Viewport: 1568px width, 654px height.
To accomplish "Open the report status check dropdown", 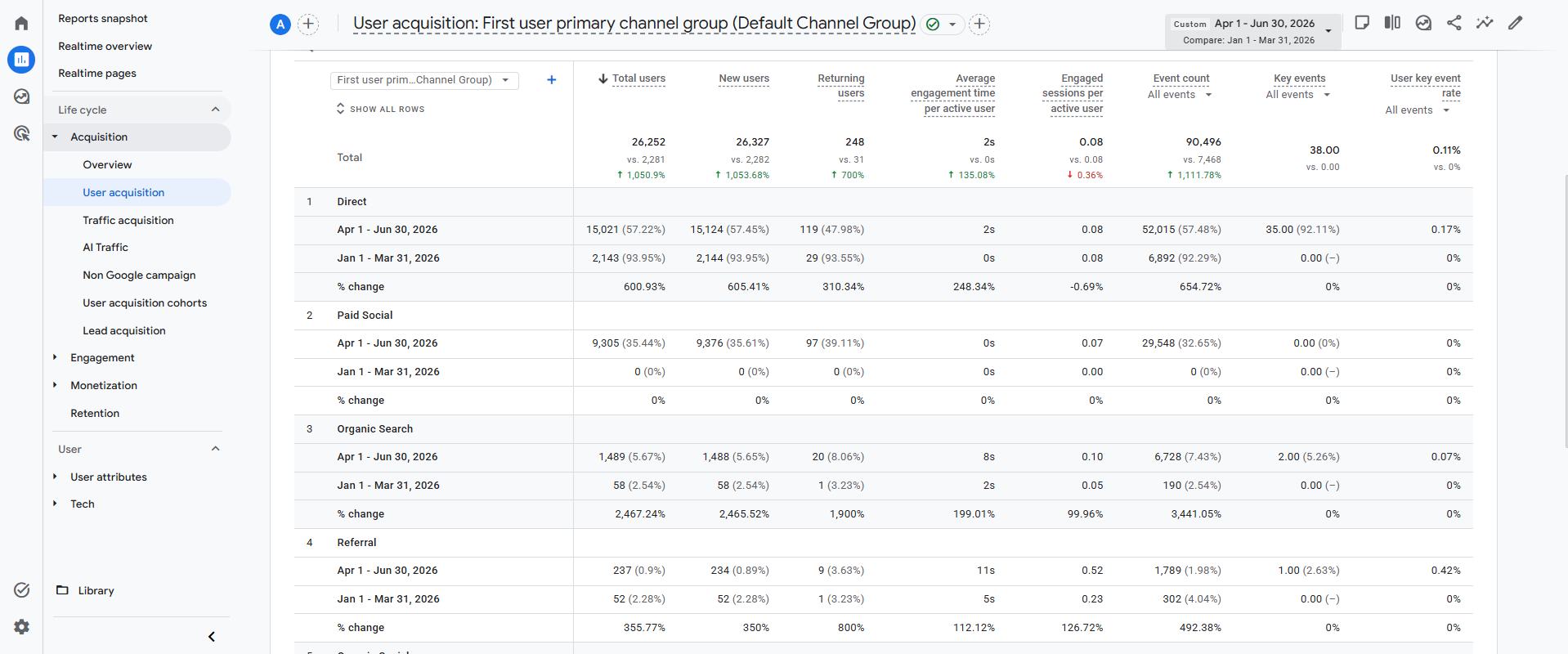I will (x=943, y=25).
